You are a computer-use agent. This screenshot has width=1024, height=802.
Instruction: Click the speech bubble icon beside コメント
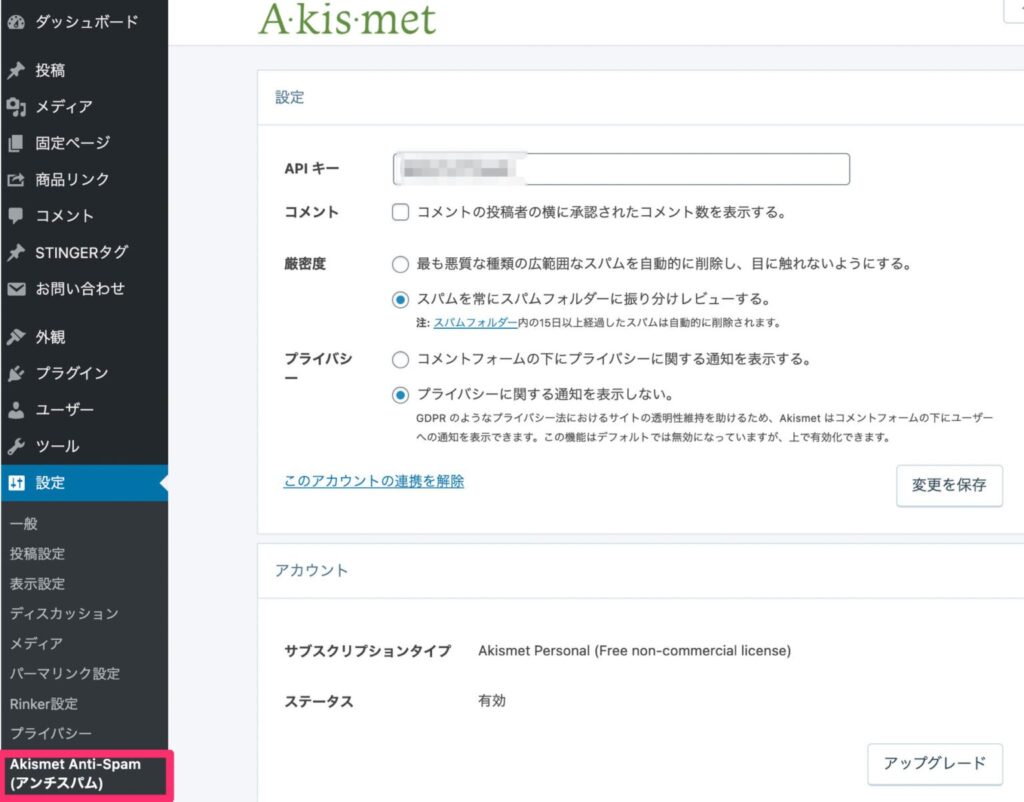pyautogui.click(x=16, y=216)
